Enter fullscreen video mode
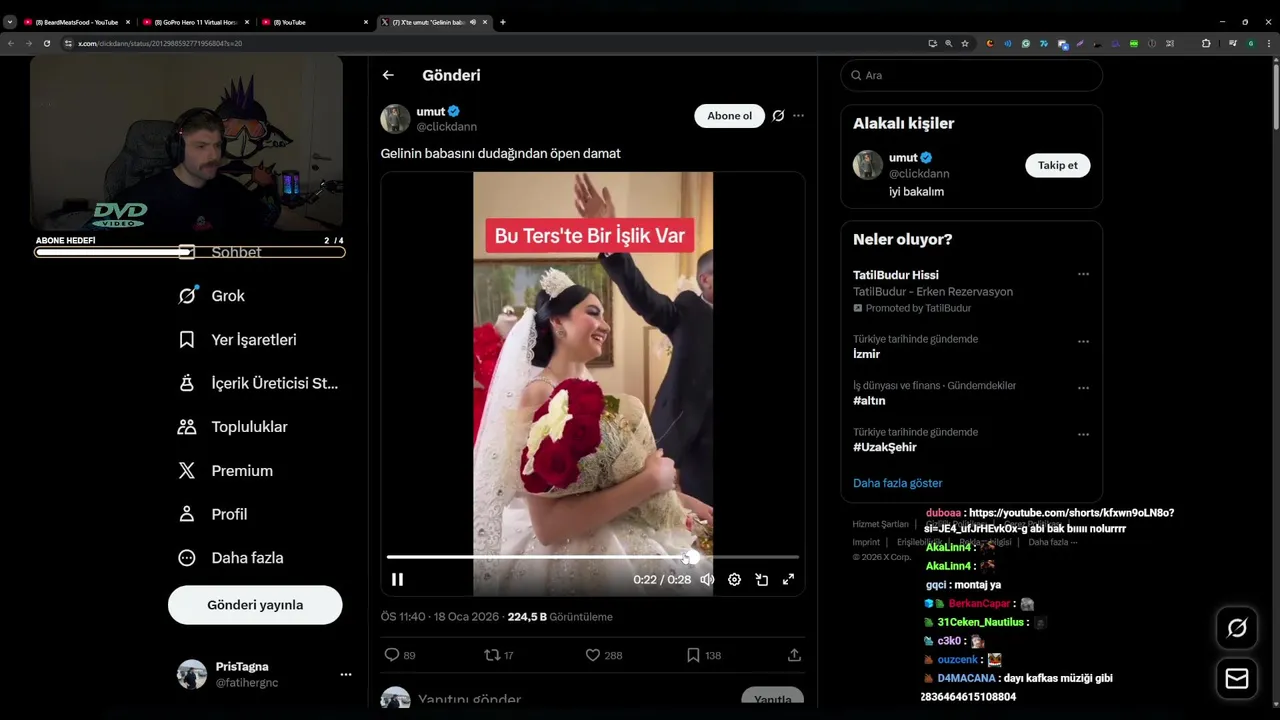1280x720 pixels. (788, 579)
